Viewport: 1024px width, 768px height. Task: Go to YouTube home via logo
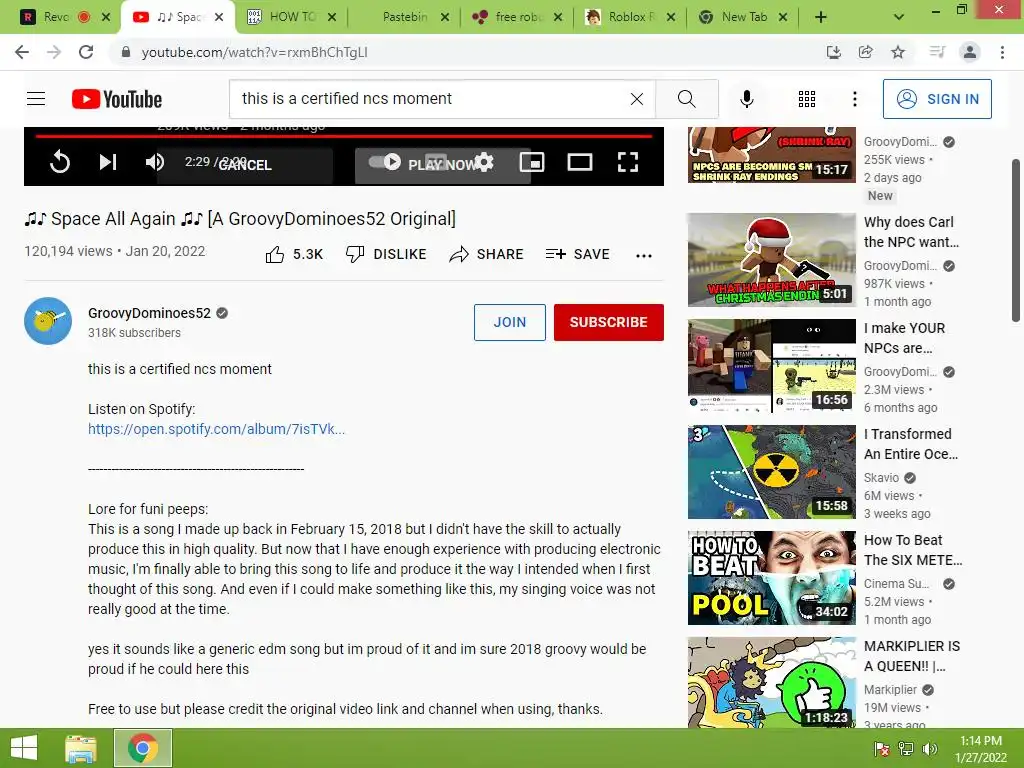coord(117,99)
